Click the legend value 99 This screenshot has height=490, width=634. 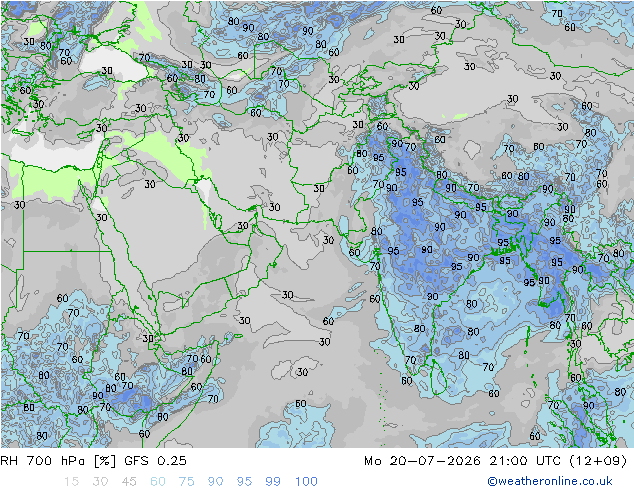coord(273,482)
